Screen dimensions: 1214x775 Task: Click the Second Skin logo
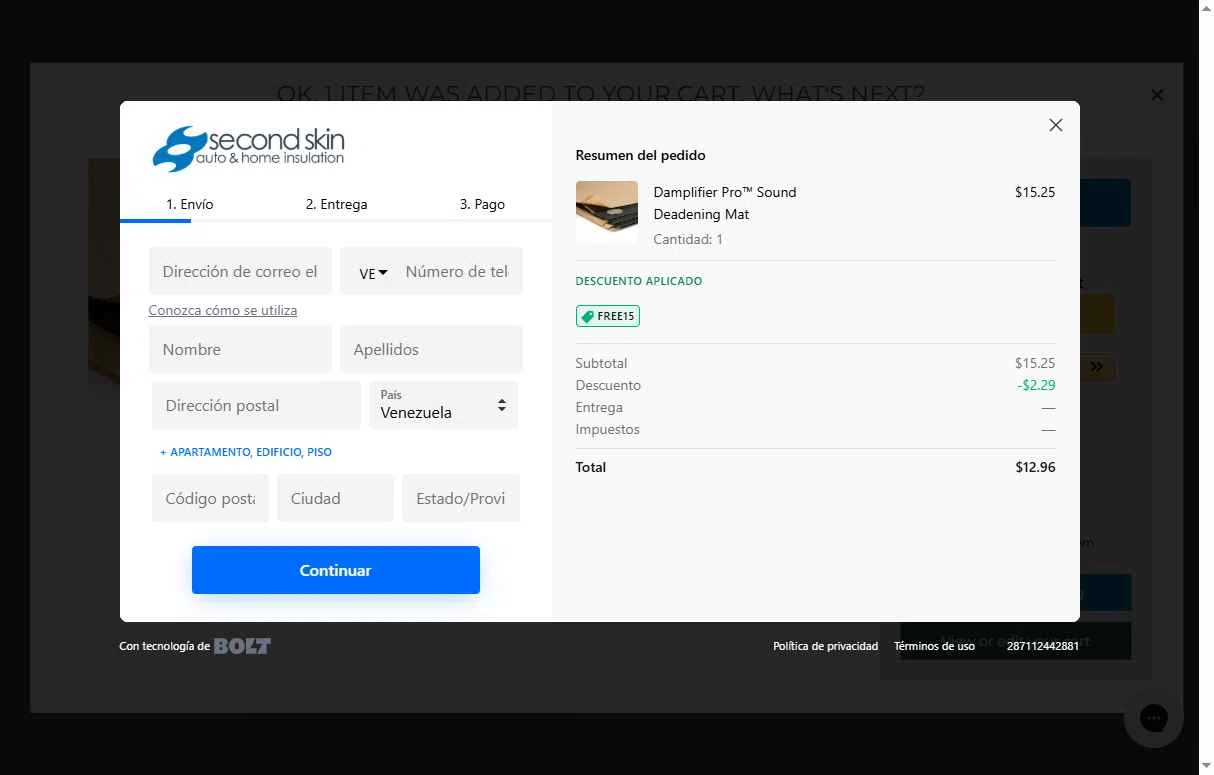pyautogui.click(x=248, y=148)
